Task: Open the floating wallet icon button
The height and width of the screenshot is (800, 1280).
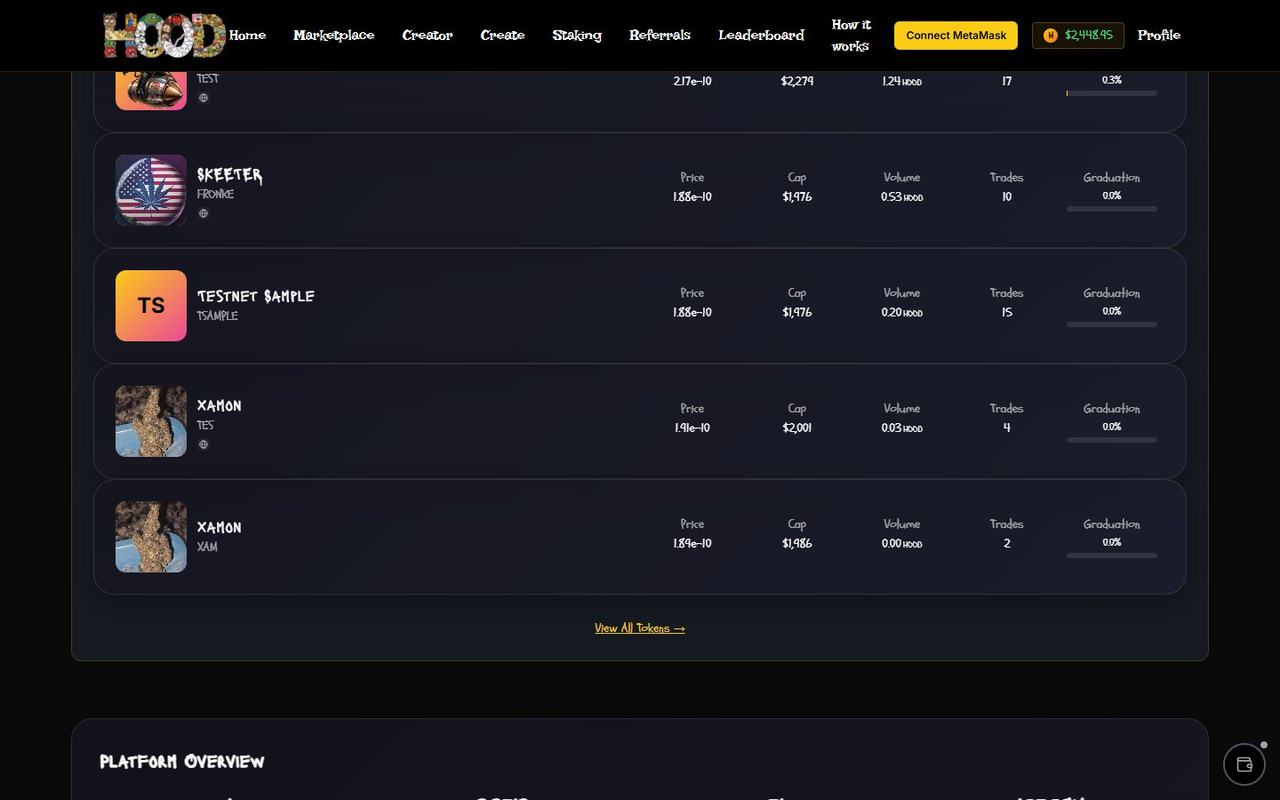Action: coord(1245,764)
